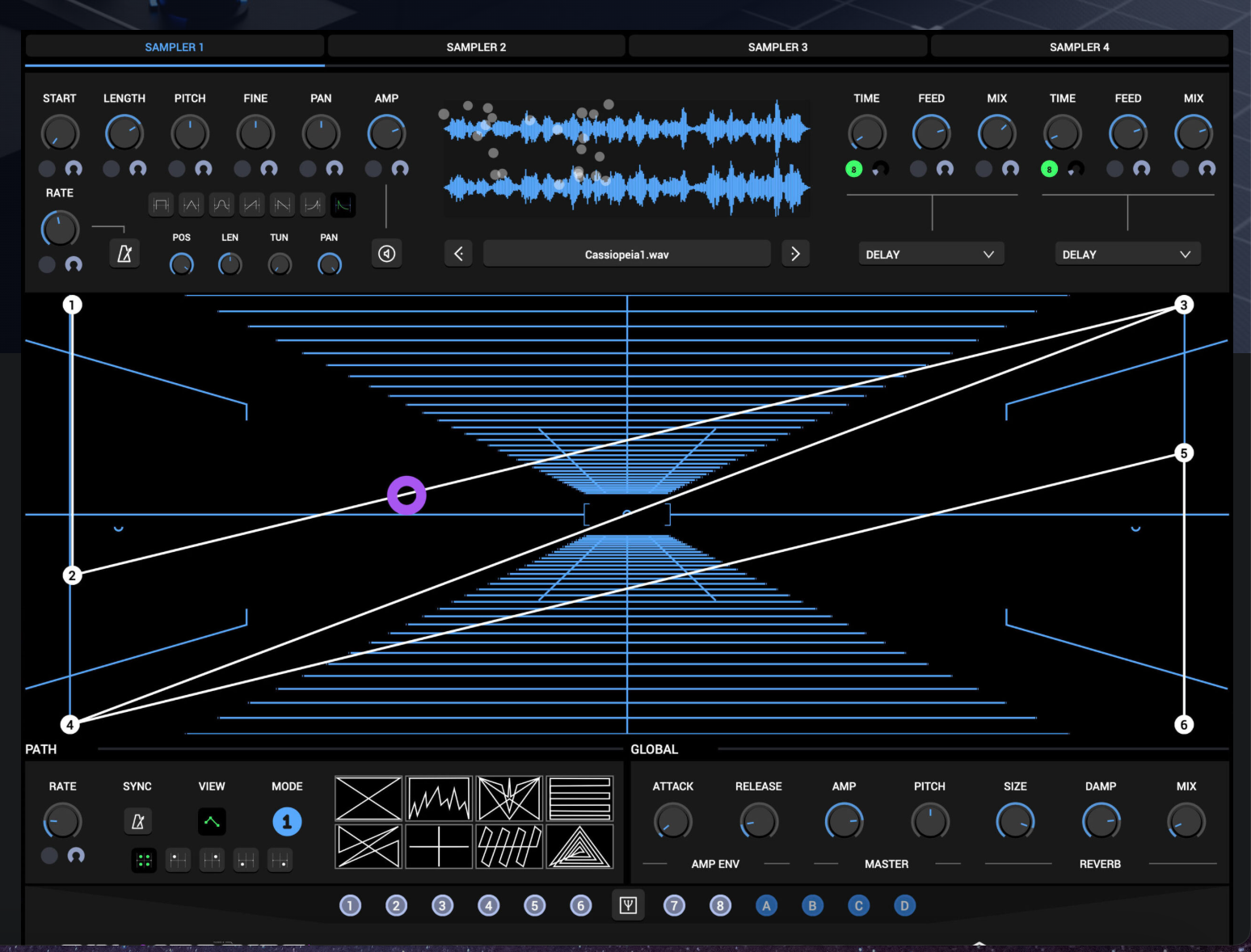Image resolution: width=1251 pixels, height=952 pixels.
Task: Switch to the SAMPLER 2 tab
Action: [476, 47]
